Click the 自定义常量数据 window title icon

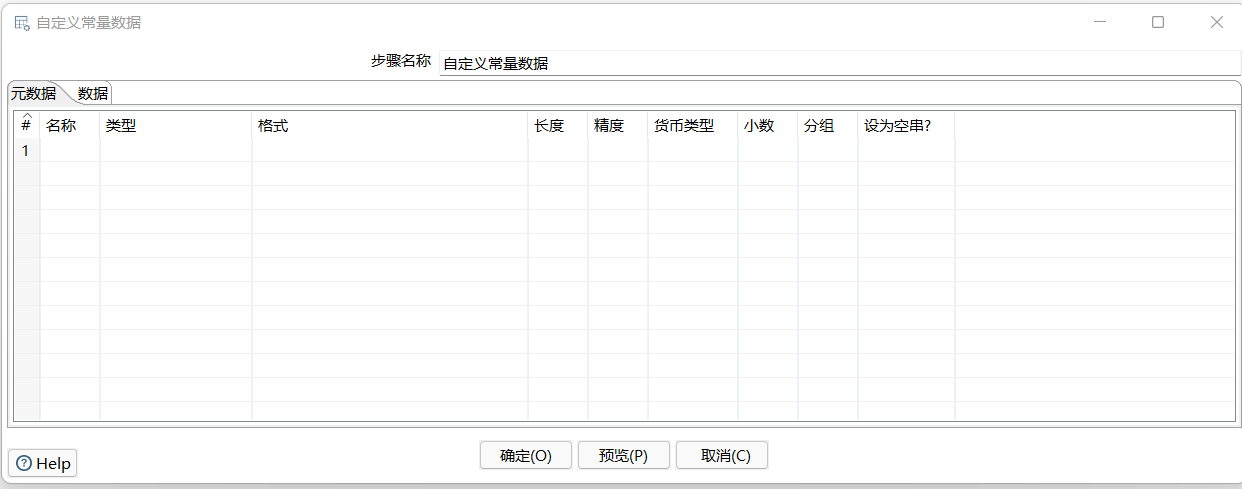(x=21, y=22)
